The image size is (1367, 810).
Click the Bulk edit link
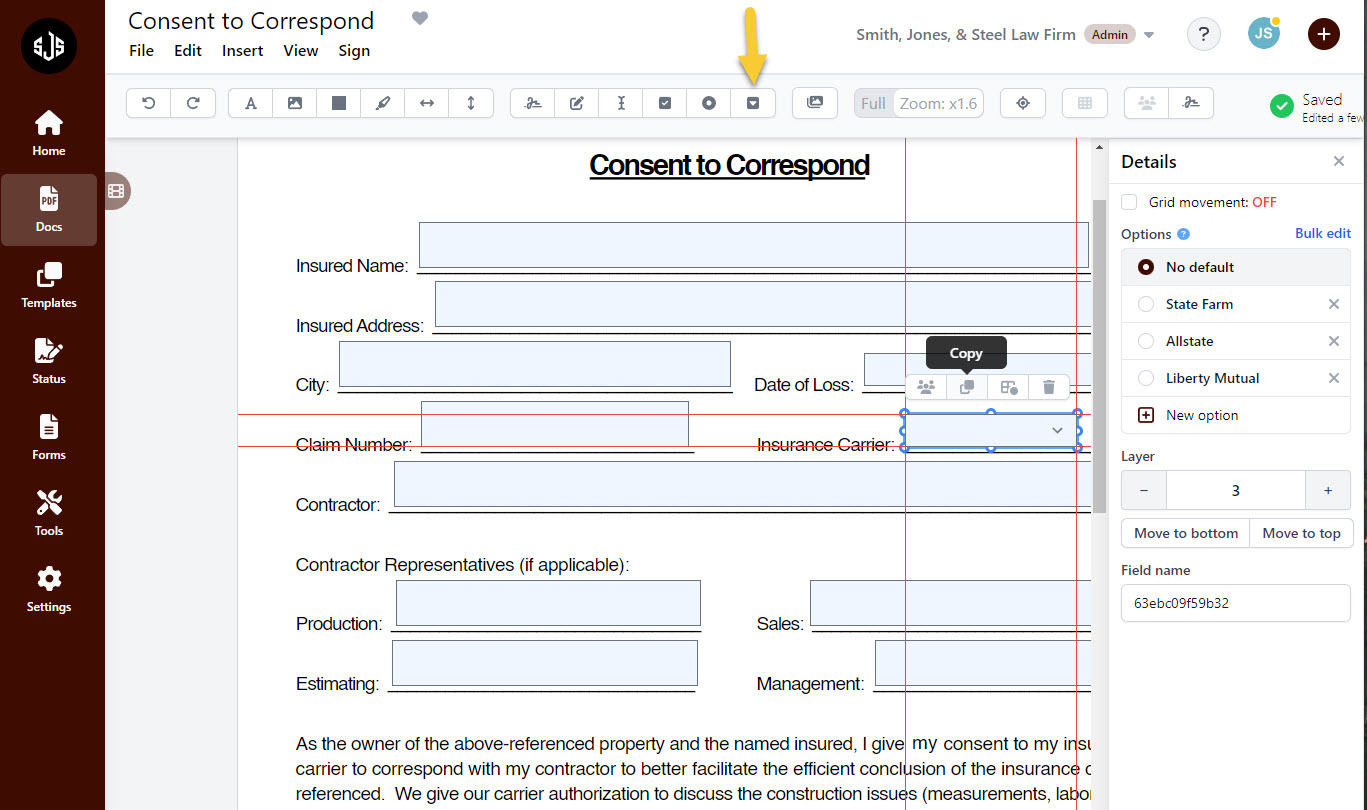coord(1323,233)
